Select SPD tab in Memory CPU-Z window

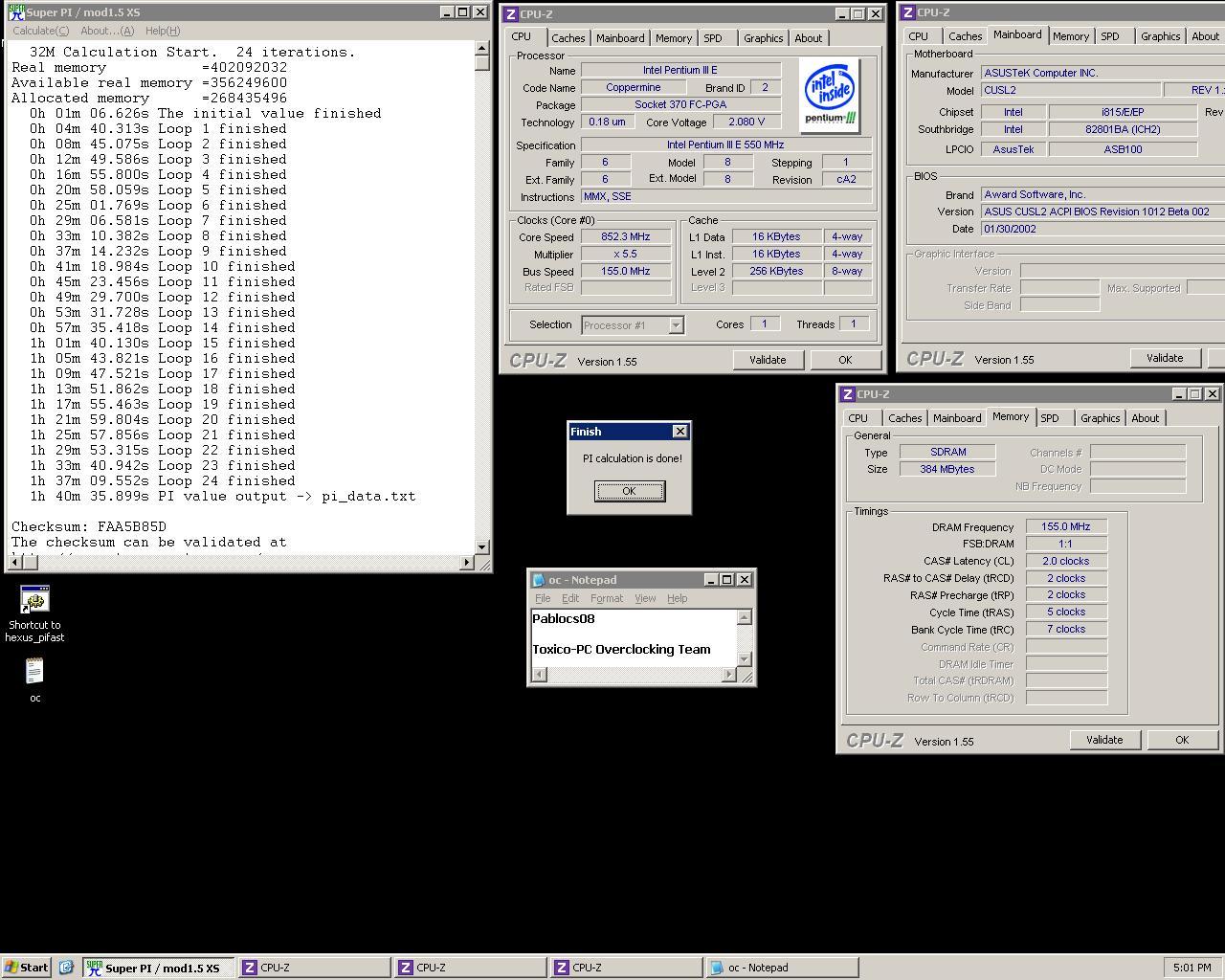[1050, 418]
